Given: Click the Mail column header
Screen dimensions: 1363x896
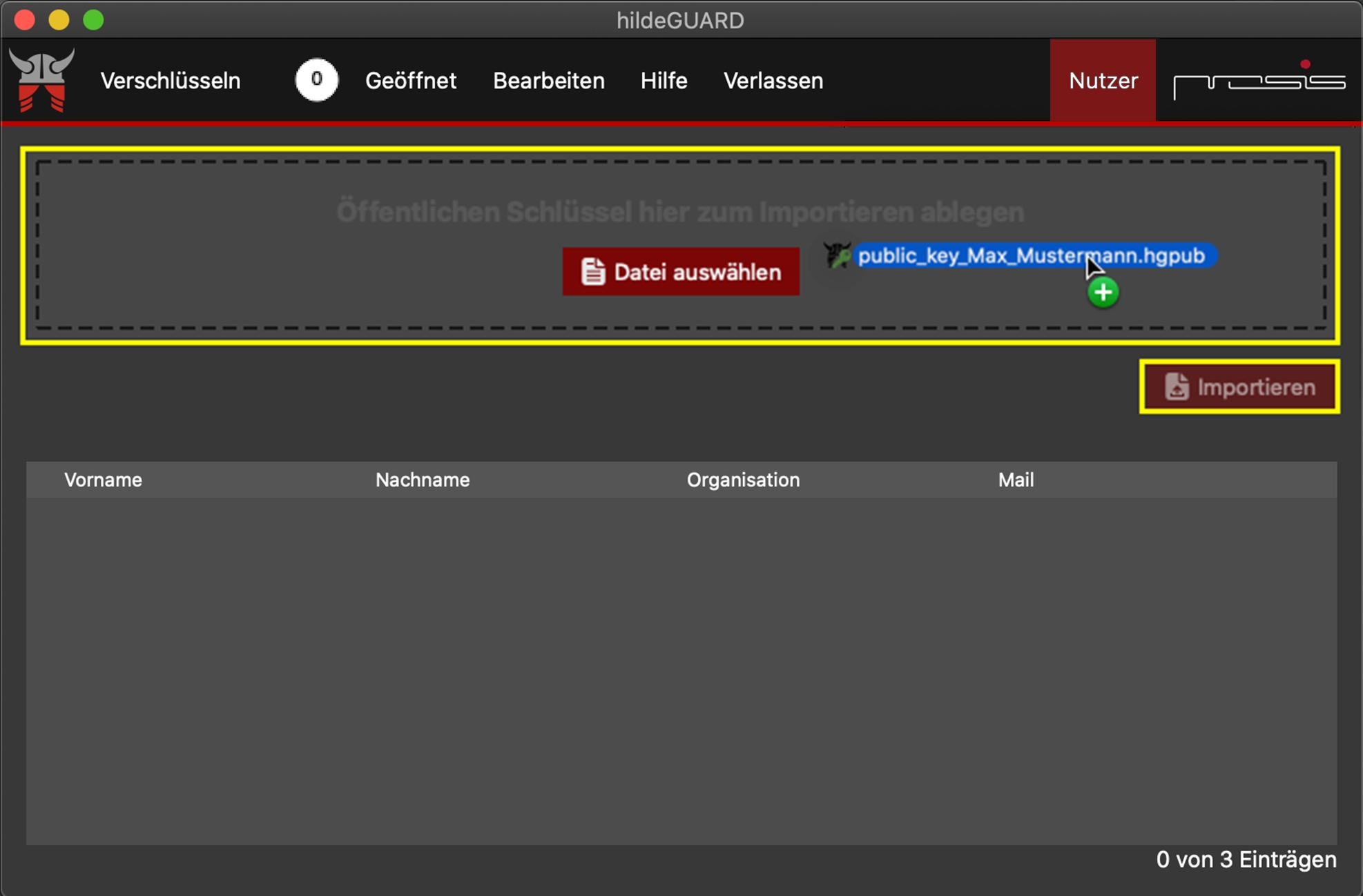Looking at the screenshot, I should [1015, 480].
